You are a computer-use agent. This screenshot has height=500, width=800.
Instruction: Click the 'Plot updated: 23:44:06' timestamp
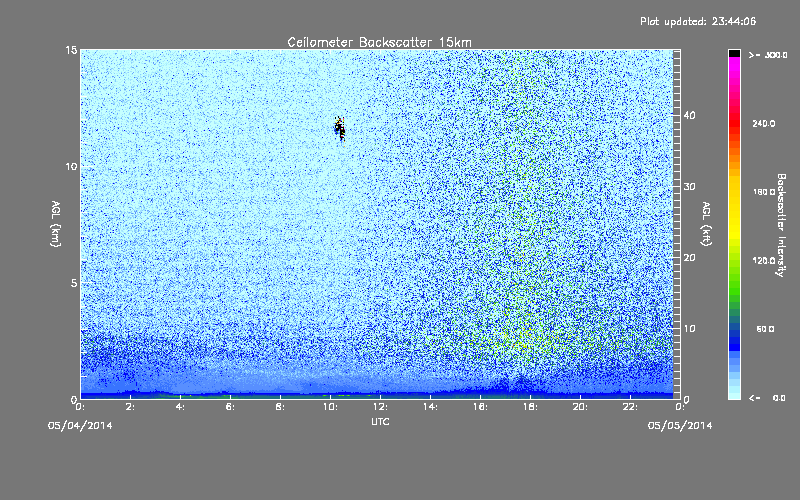click(x=698, y=21)
